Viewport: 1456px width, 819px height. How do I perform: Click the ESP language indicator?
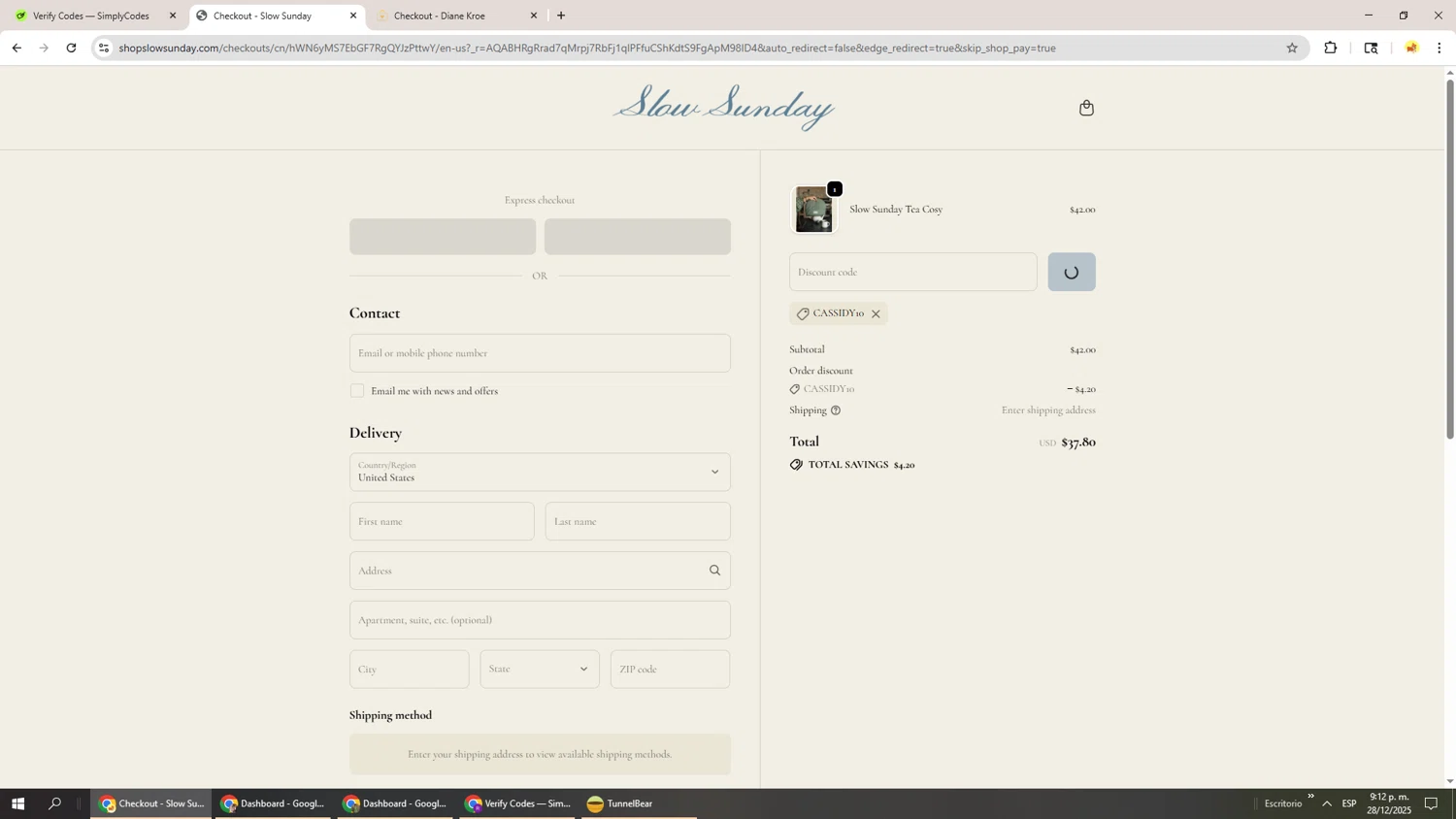click(x=1349, y=803)
